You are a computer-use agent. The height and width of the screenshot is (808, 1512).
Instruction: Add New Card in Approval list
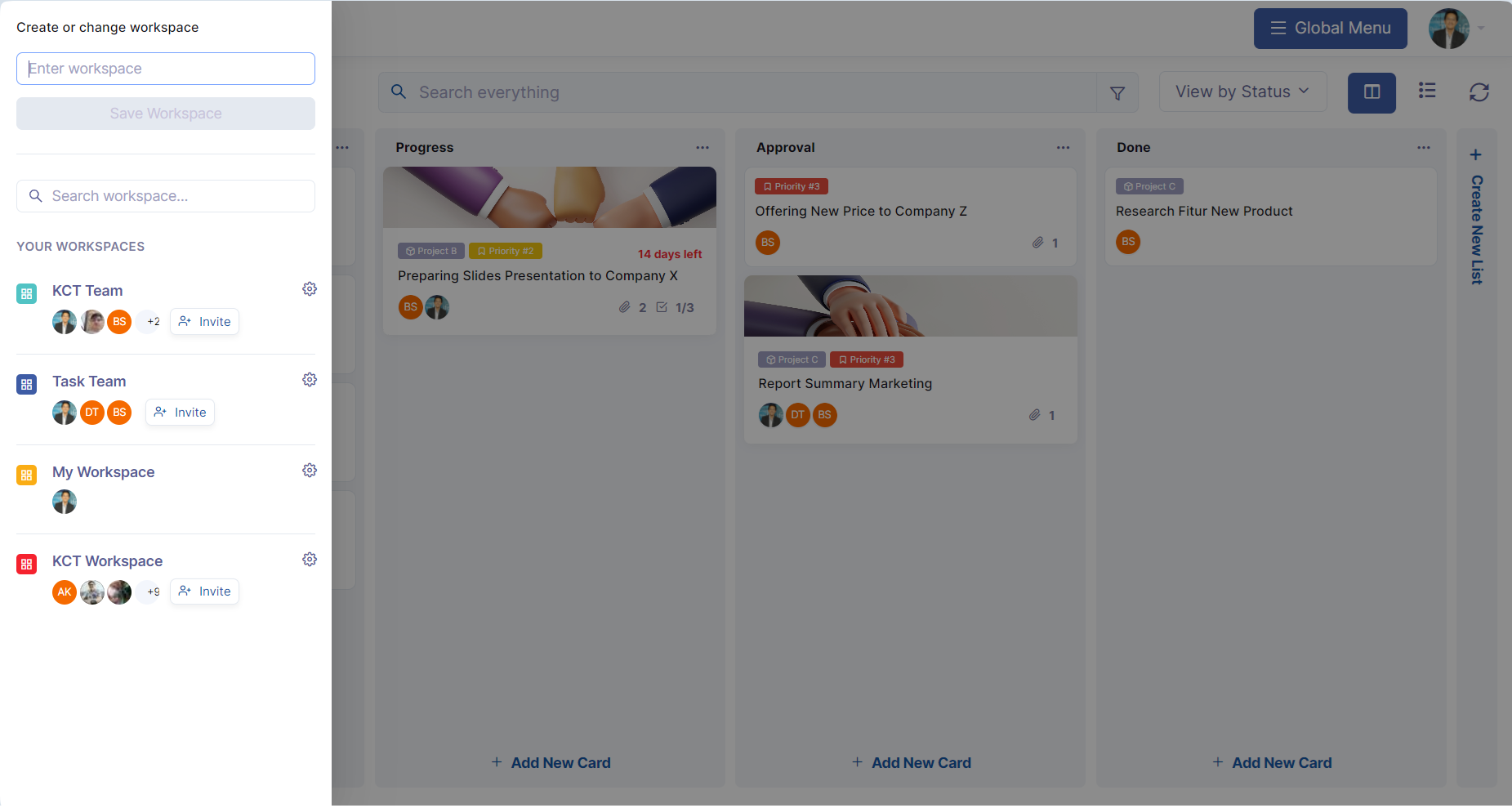click(x=911, y=763)
